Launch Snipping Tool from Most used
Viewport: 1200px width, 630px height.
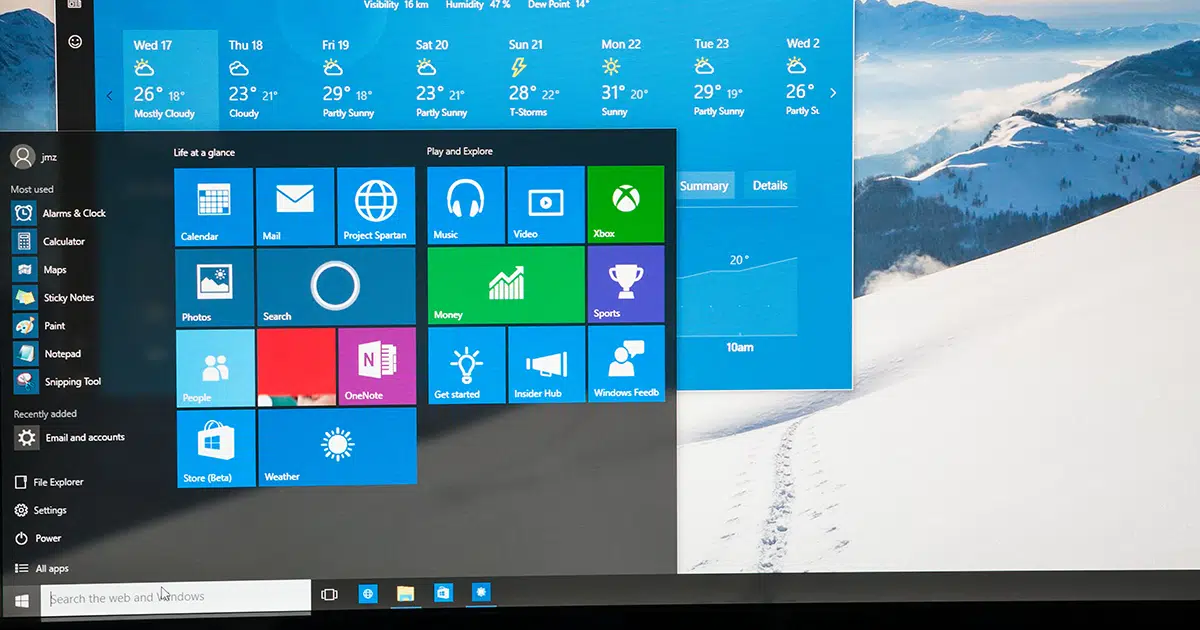60,381
